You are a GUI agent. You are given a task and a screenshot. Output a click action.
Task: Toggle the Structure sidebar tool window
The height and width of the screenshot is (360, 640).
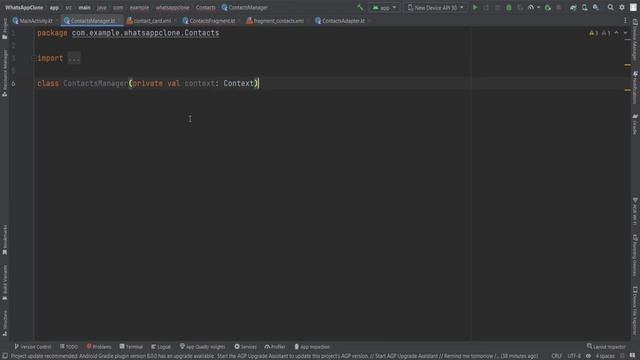pyautogui.click(x=4, y=323)
